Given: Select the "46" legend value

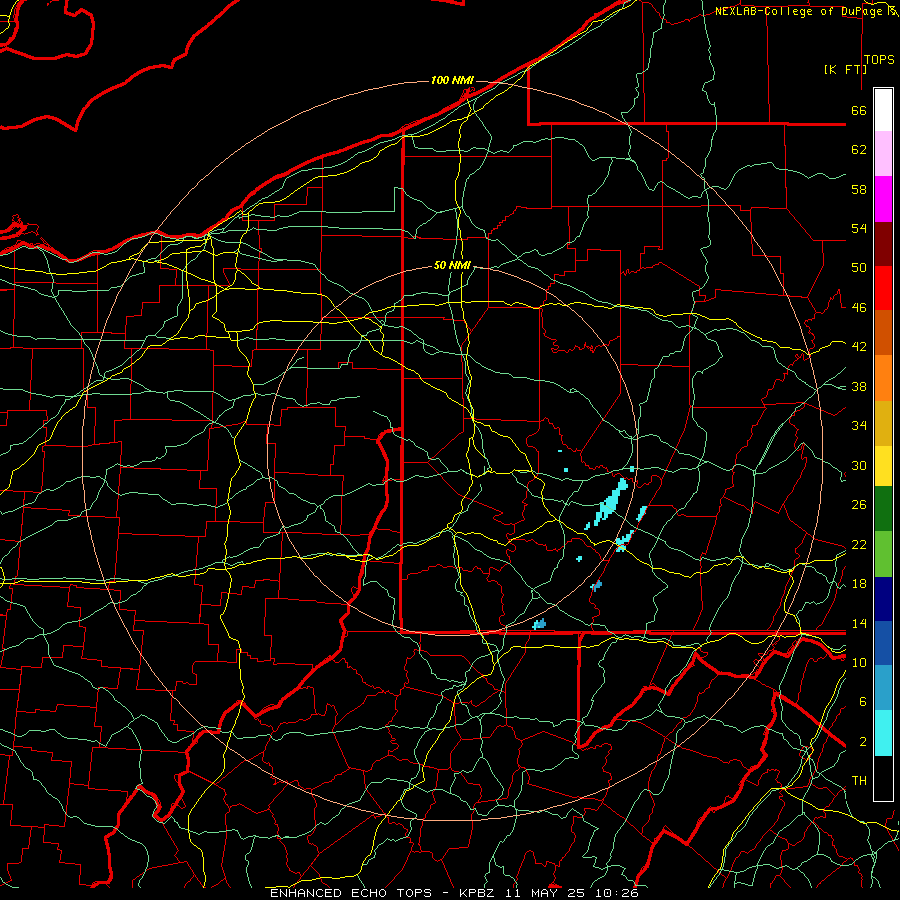Looking at the screenshot, I should pyautogui.click(x=859, y=308).
